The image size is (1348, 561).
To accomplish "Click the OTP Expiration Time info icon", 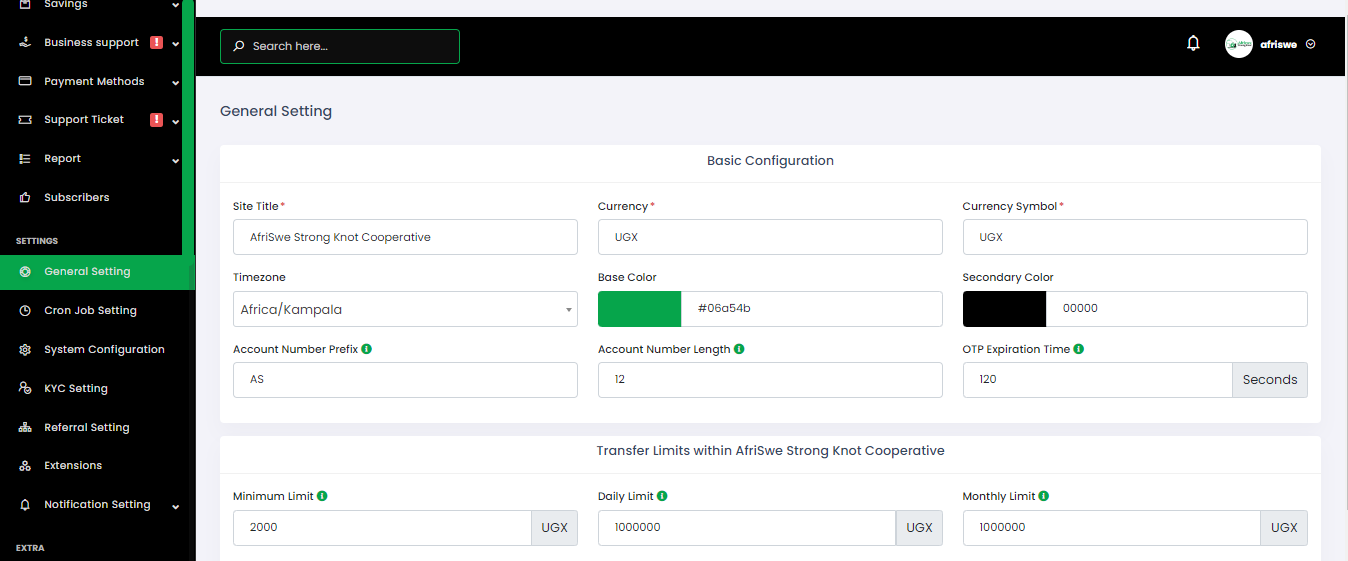I will (1079, 349).
